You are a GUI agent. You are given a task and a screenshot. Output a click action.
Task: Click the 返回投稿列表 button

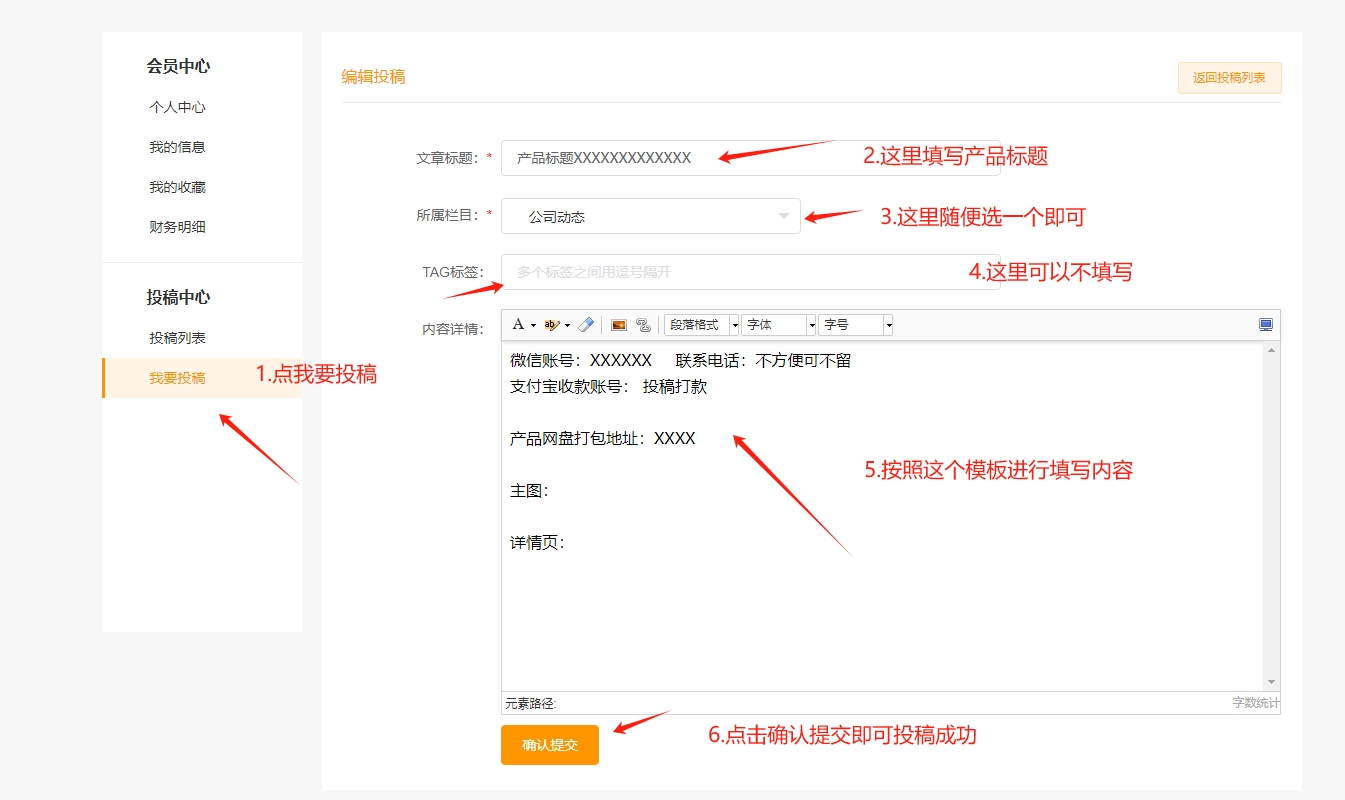coord(1229,77)
